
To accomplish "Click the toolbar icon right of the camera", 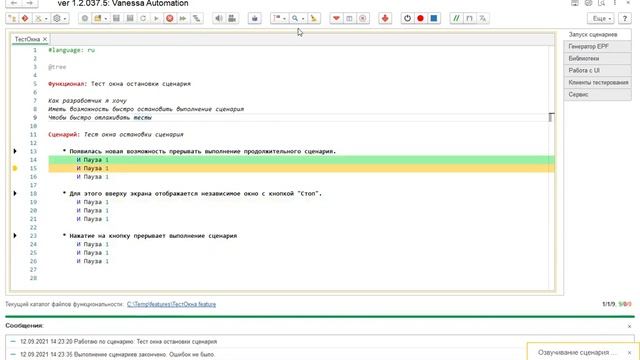I will coord(255,18).
